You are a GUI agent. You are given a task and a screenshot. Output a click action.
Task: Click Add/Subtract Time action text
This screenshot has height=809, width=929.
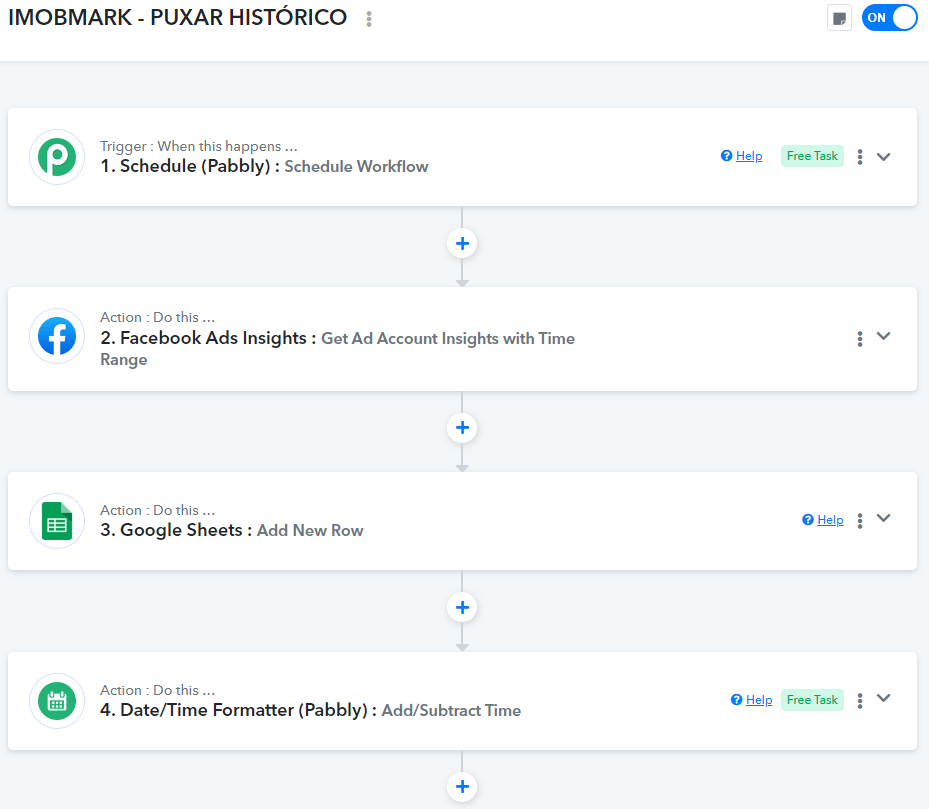451,711
